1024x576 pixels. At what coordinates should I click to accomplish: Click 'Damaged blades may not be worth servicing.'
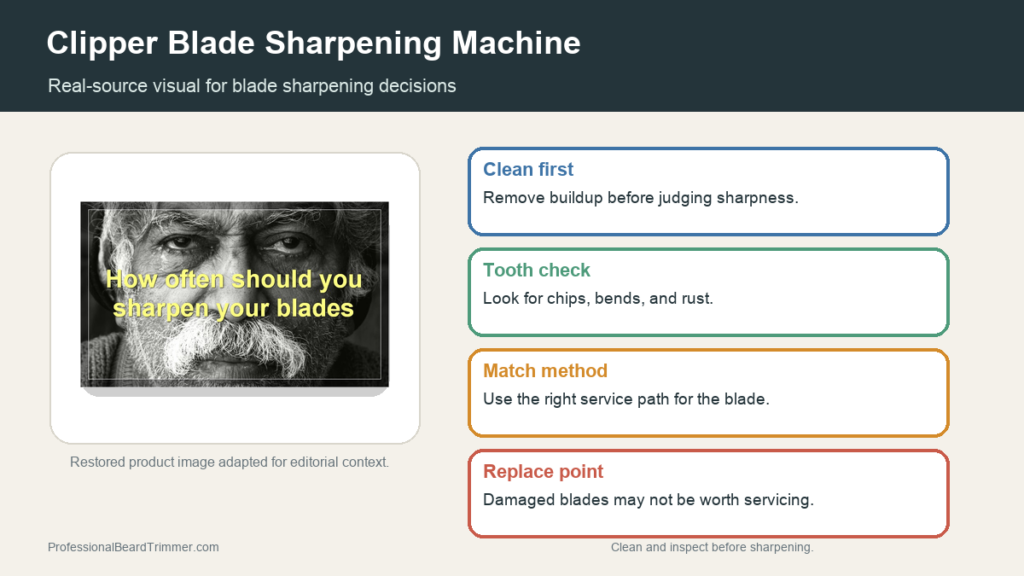click(648, 500)
